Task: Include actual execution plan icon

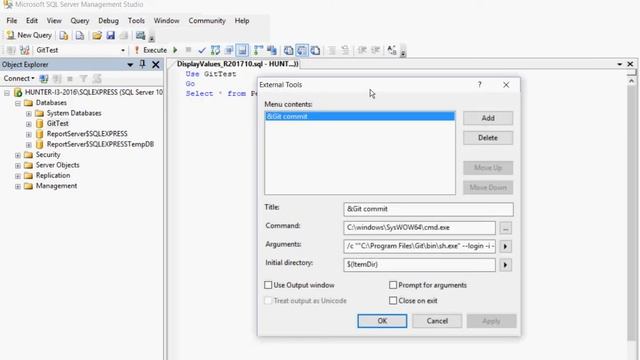Action: click(x=258, y=50)
